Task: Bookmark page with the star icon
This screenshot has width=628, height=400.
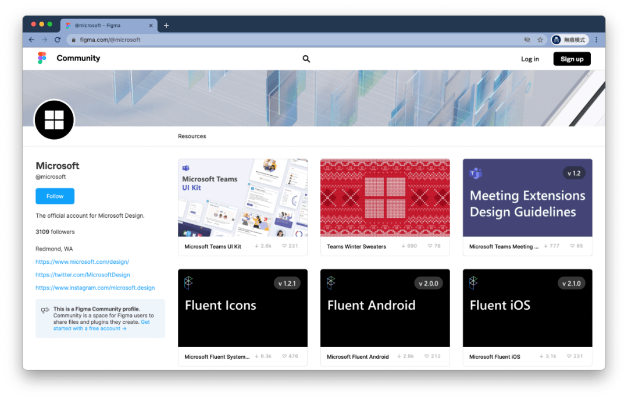Action: (x=540, y=39)
